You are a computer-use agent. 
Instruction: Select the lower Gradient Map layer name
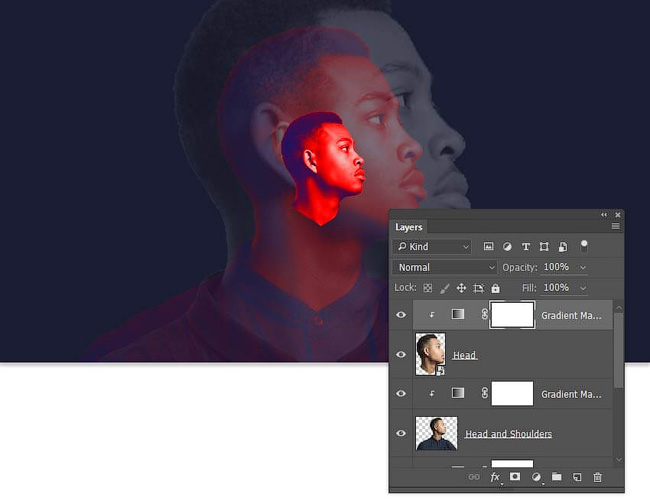click(x=571, y=394)
